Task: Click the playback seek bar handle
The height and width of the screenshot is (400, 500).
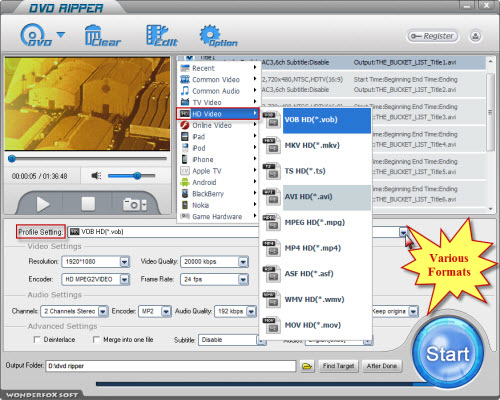Action: click(x=12, y=159)
